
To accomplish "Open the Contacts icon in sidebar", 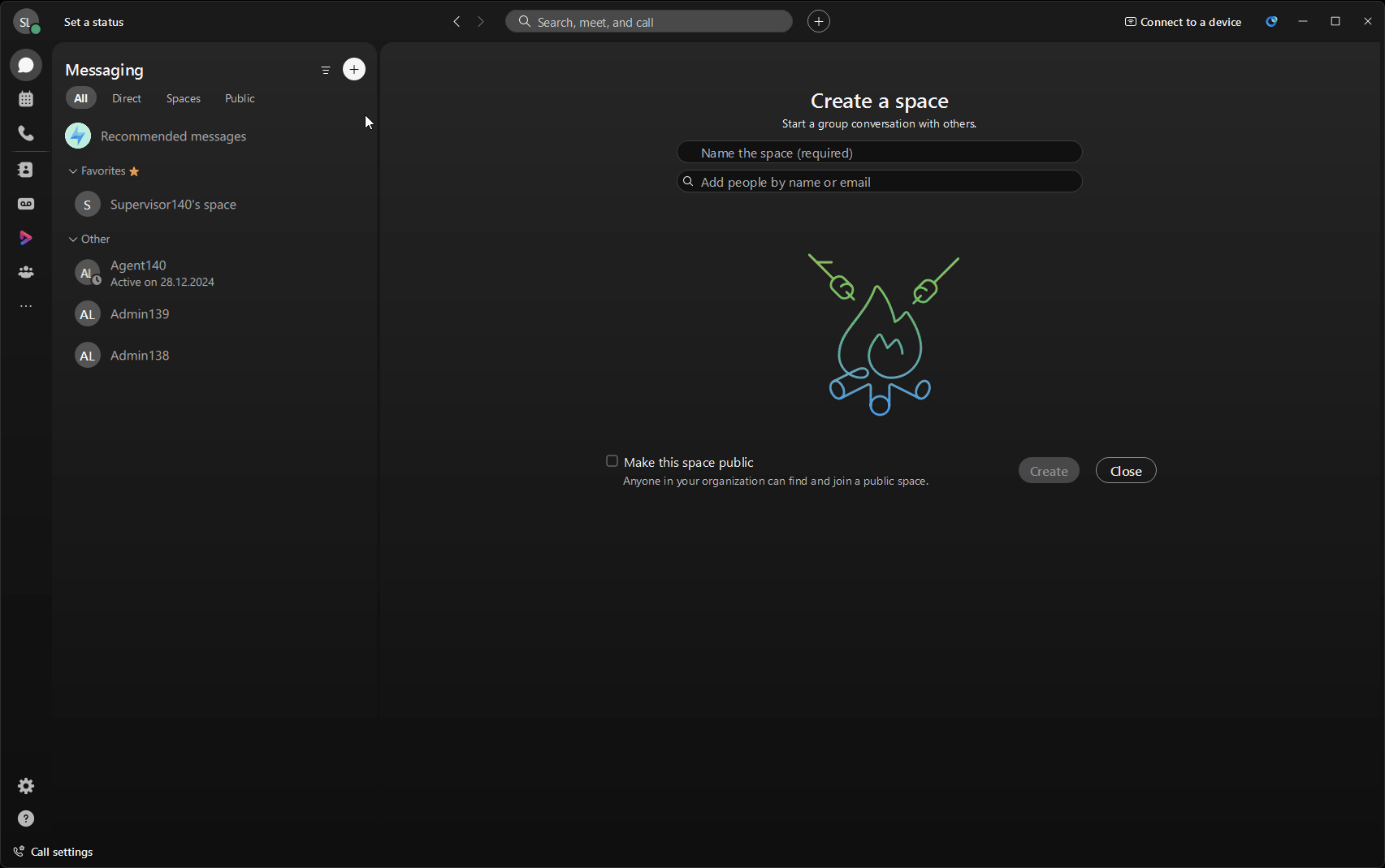I will tap(26, 170).
